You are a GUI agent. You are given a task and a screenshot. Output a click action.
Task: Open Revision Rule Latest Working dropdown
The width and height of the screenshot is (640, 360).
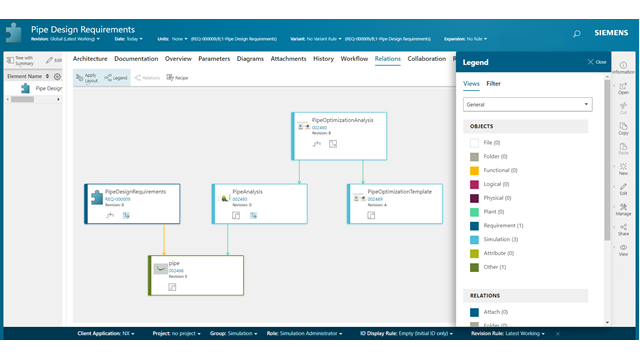pos(508,333)
